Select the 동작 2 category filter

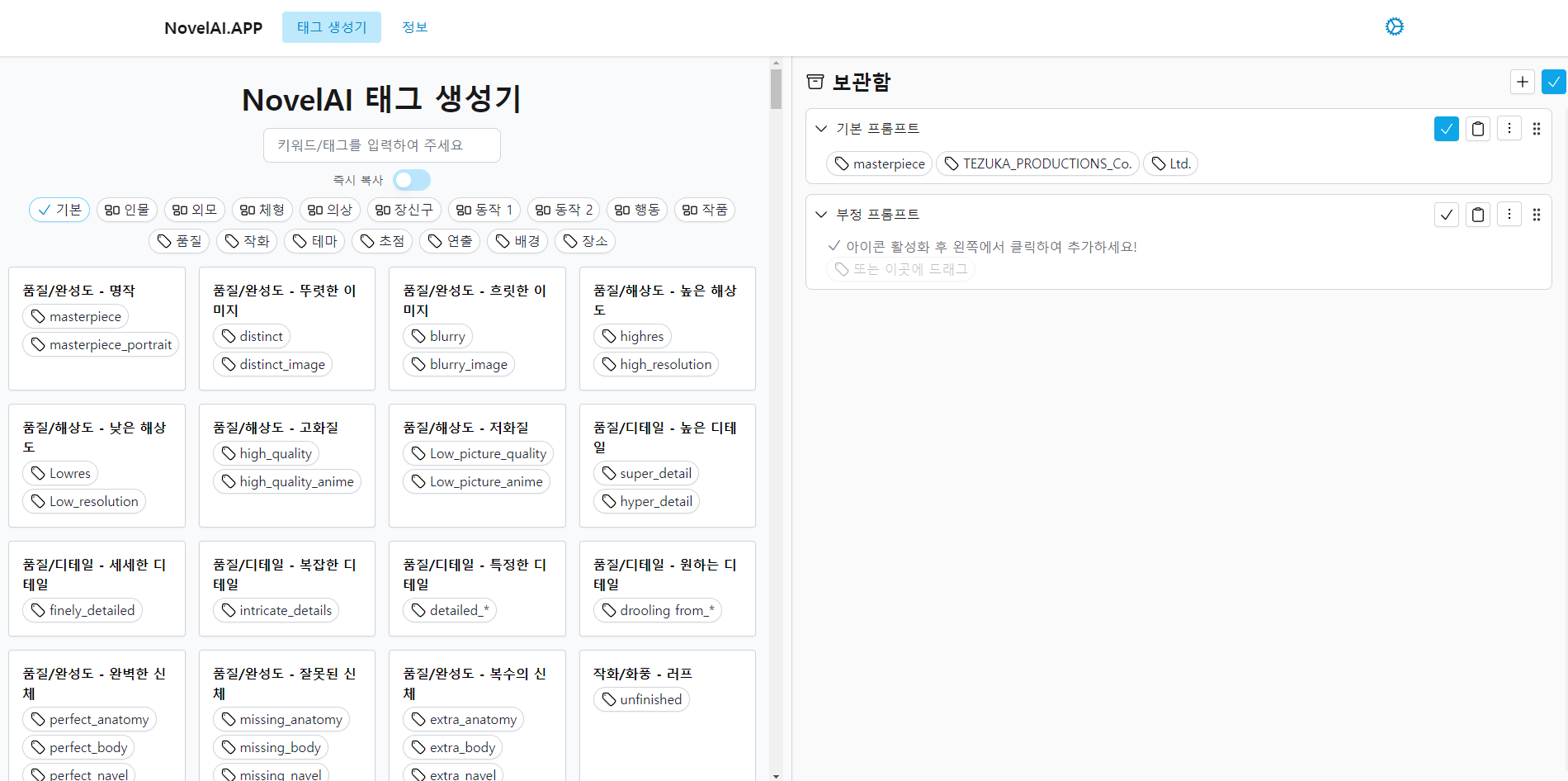[564, 210]
